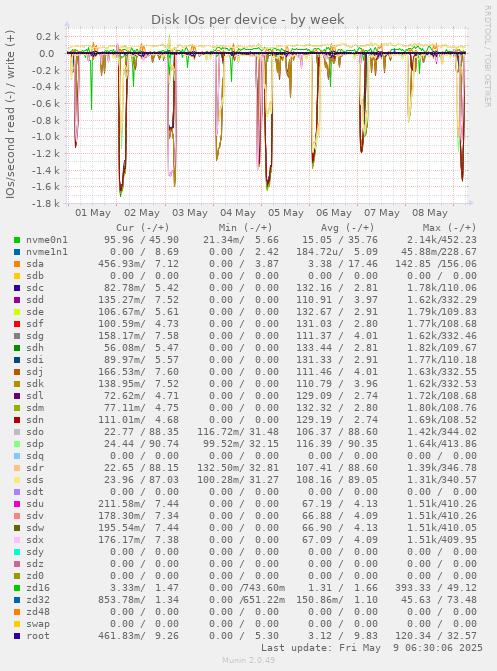Click the '01 May' x-axis label
The height and width of the screenshot is (671, 497).
[x=93, y=213]
